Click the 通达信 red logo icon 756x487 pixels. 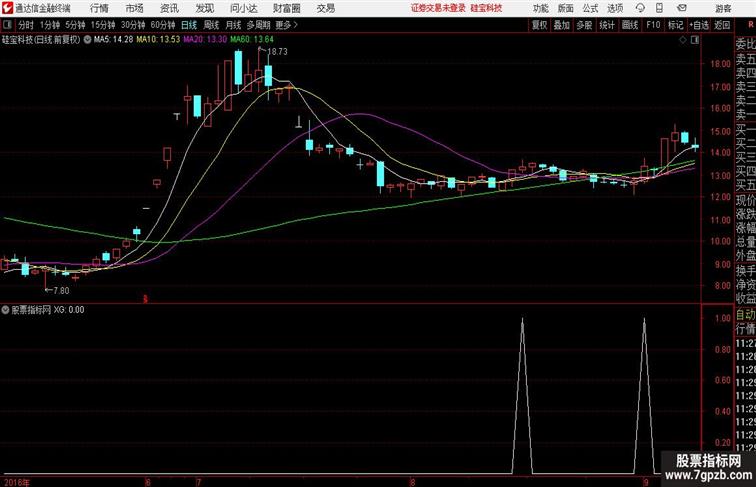pyautogui.click(x=7, y=8)
